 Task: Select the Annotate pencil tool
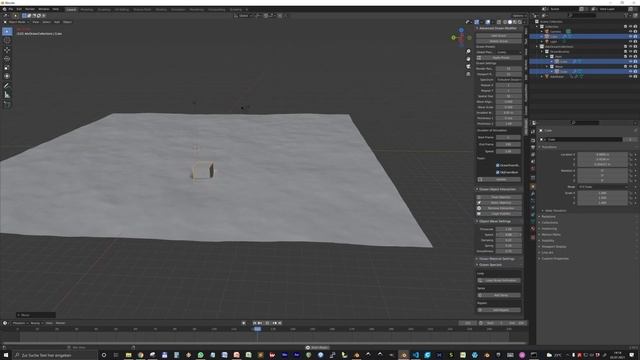tap(7, 86)
